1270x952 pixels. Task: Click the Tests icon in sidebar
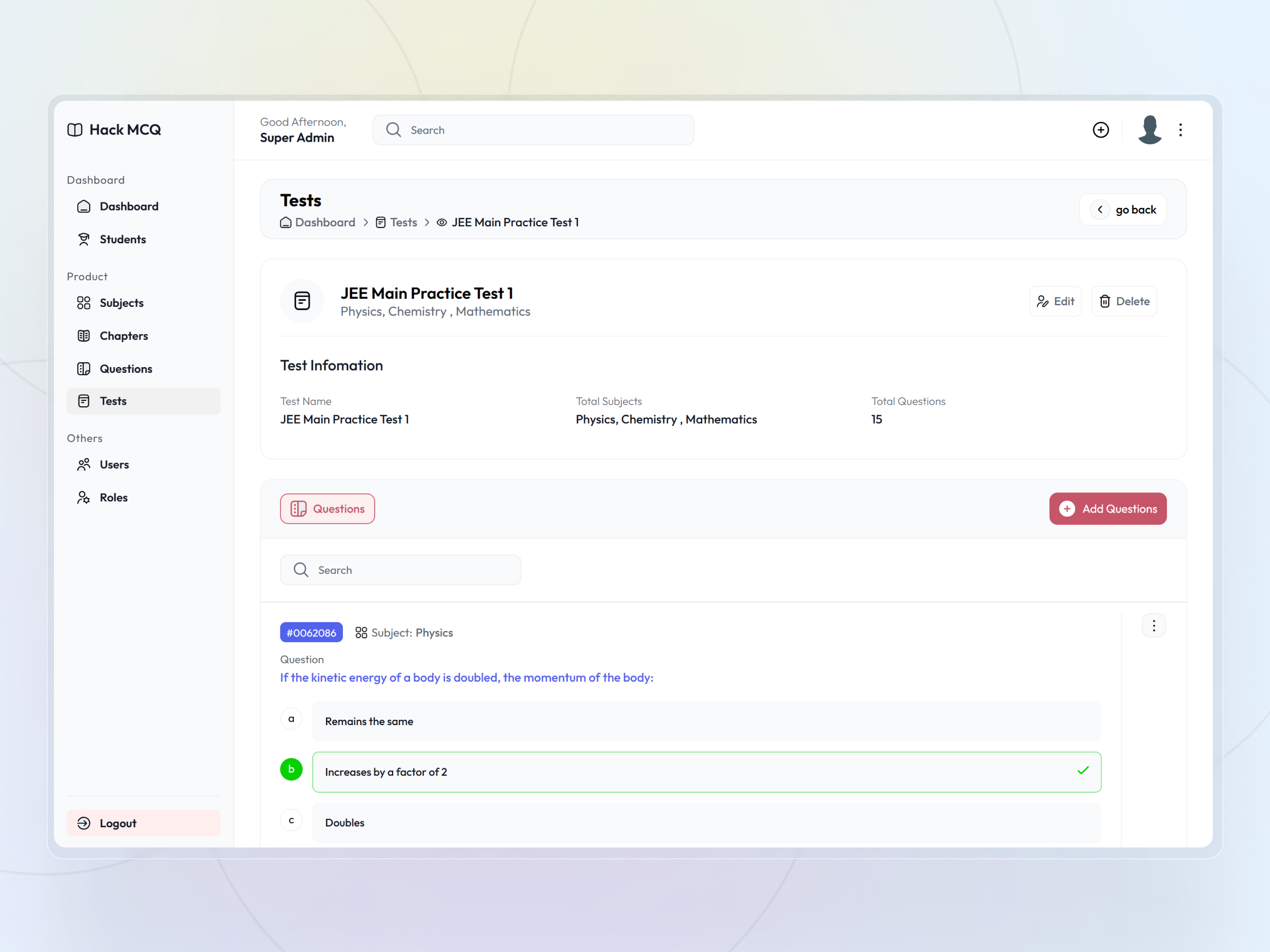[x=84, y=401]
